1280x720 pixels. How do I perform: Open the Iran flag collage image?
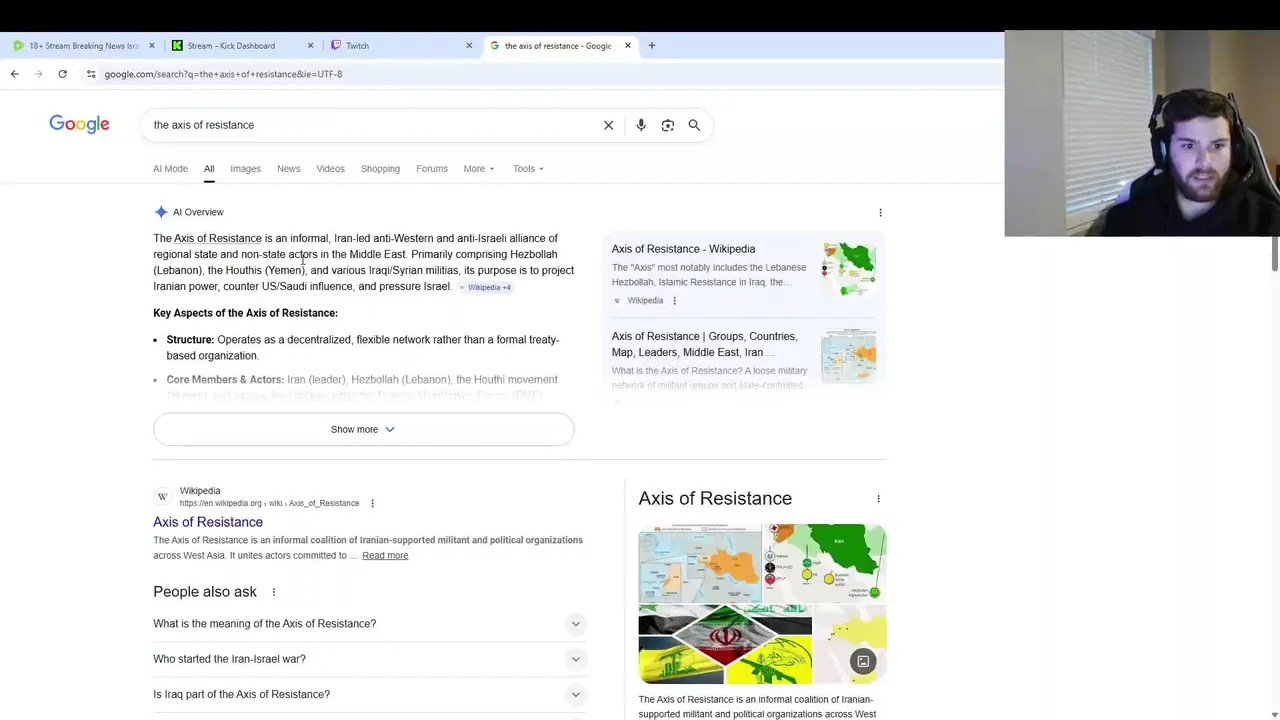(x=725, y=645)
